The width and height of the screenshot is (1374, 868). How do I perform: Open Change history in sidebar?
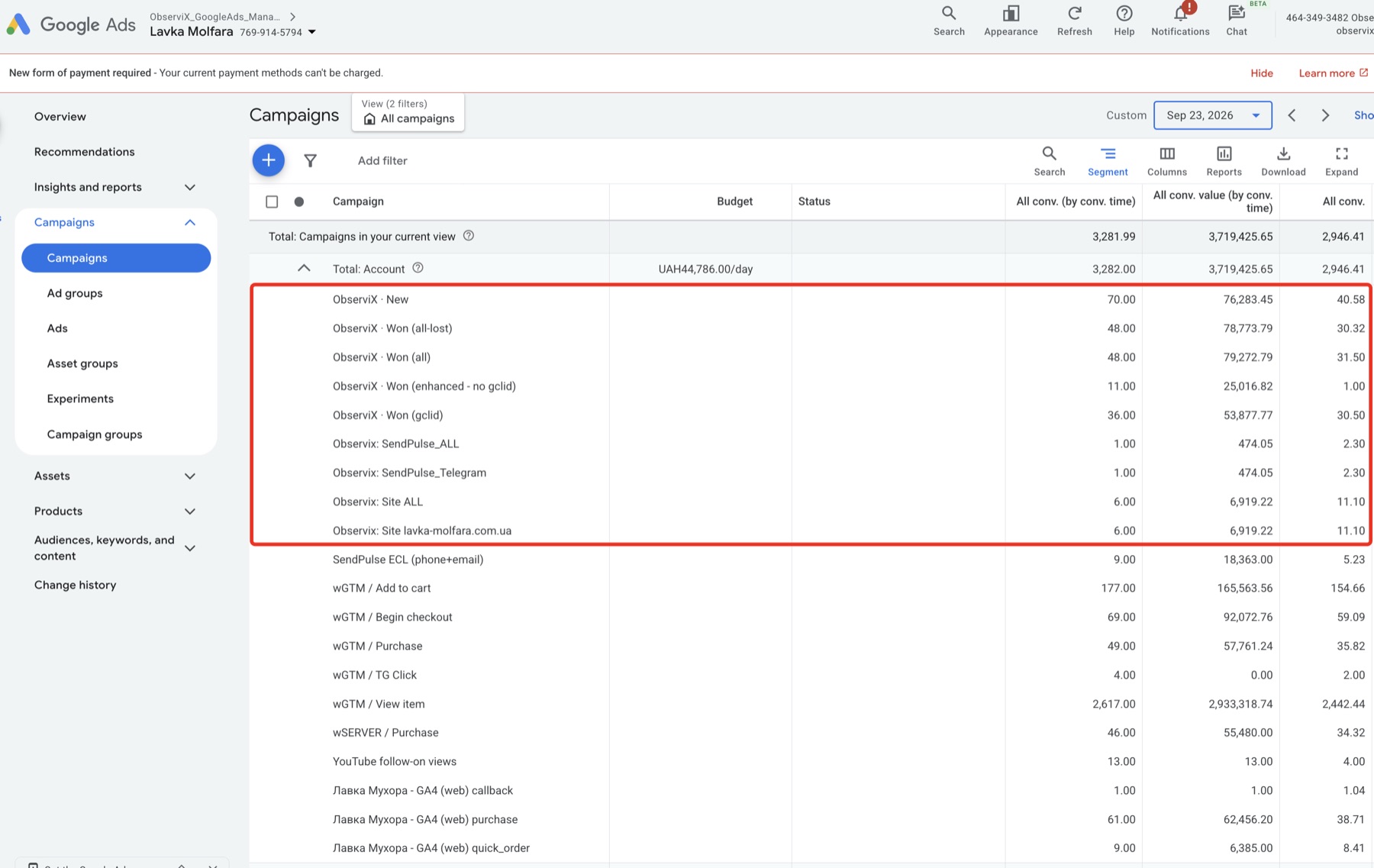[76, 585]
